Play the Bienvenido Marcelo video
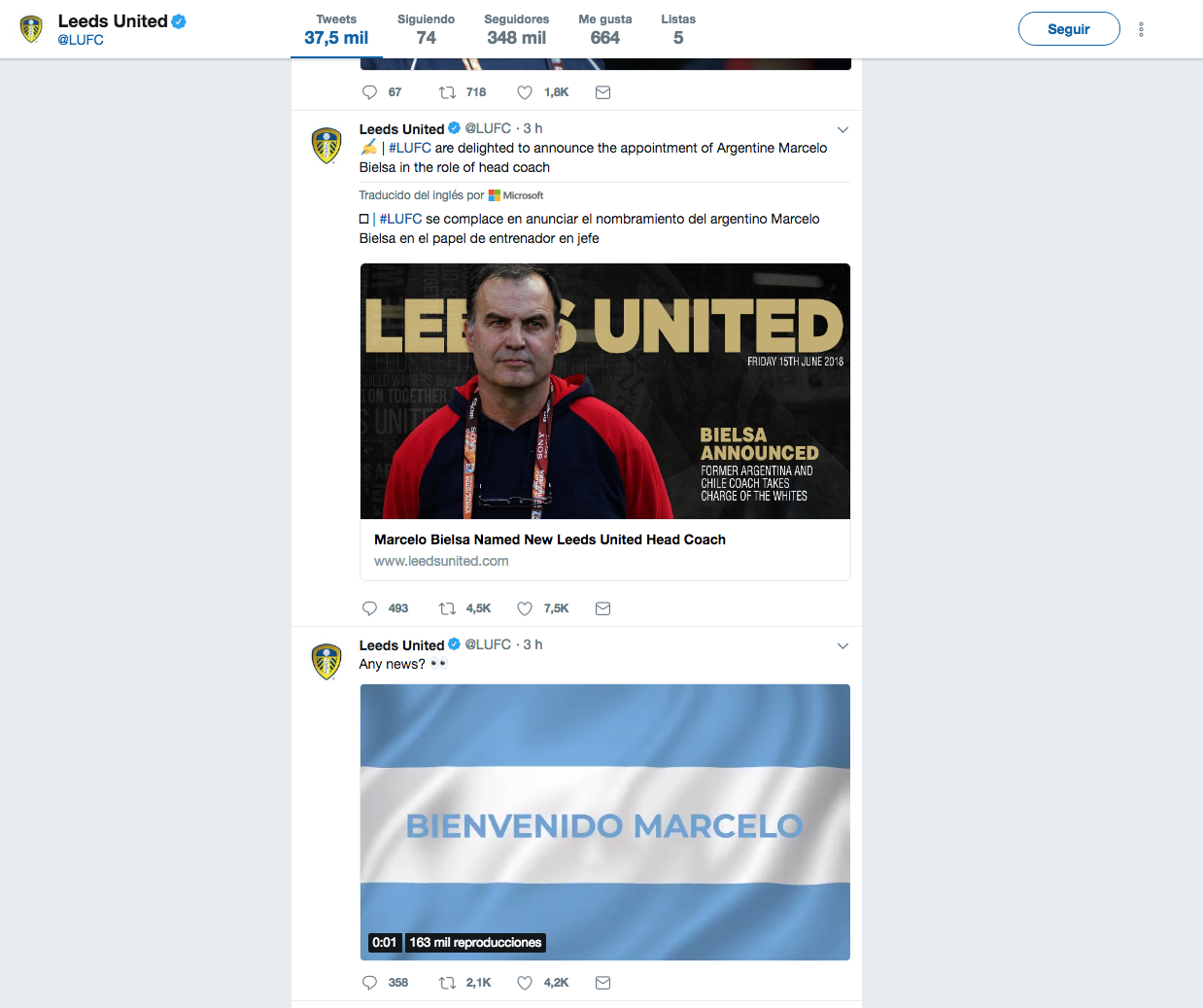This screenshot has height=1008, width=1203. (605, 822)
